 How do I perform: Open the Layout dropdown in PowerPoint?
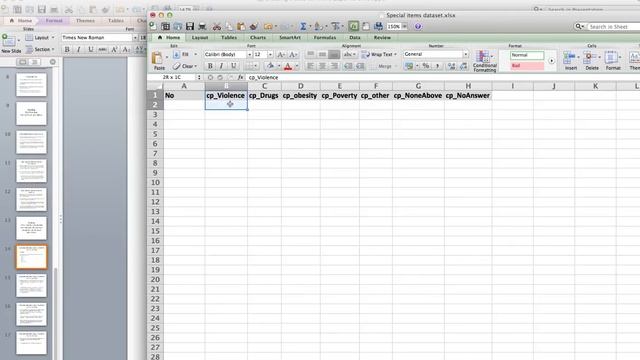pyautogui.click(x=53, y=38)
